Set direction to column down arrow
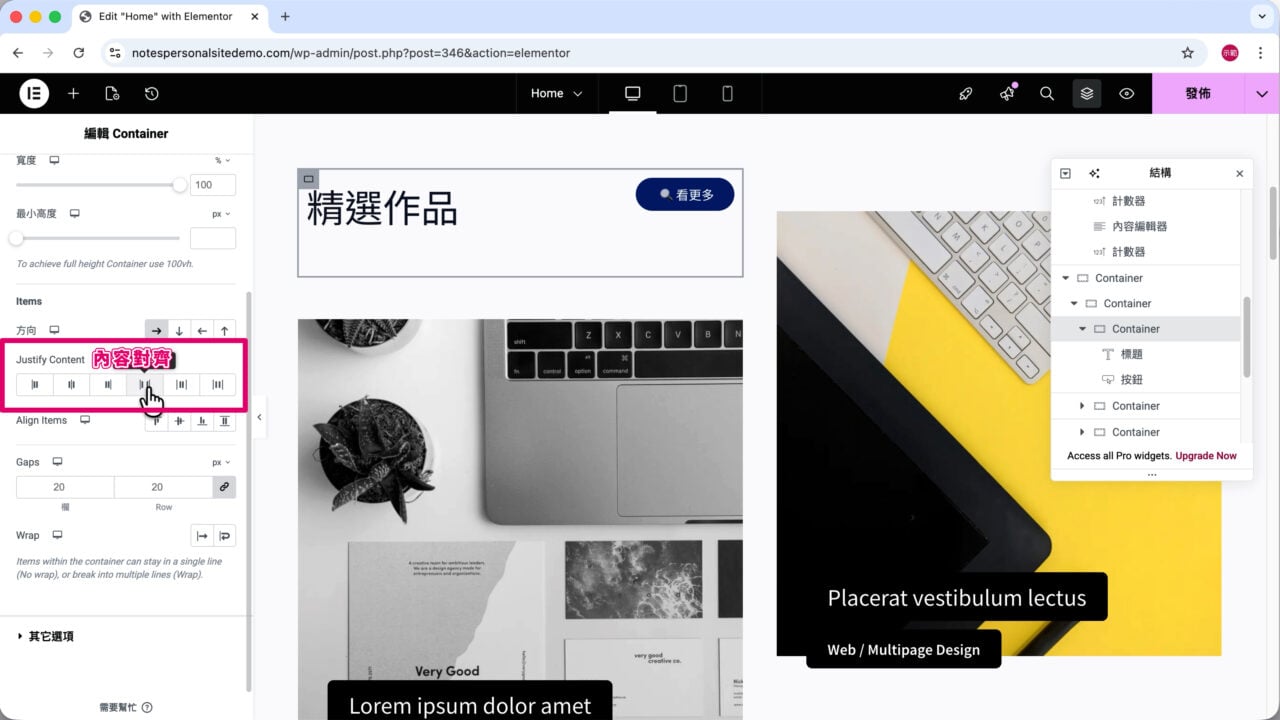Screen dimensions: 1280x720 click(x=179, y=330)
